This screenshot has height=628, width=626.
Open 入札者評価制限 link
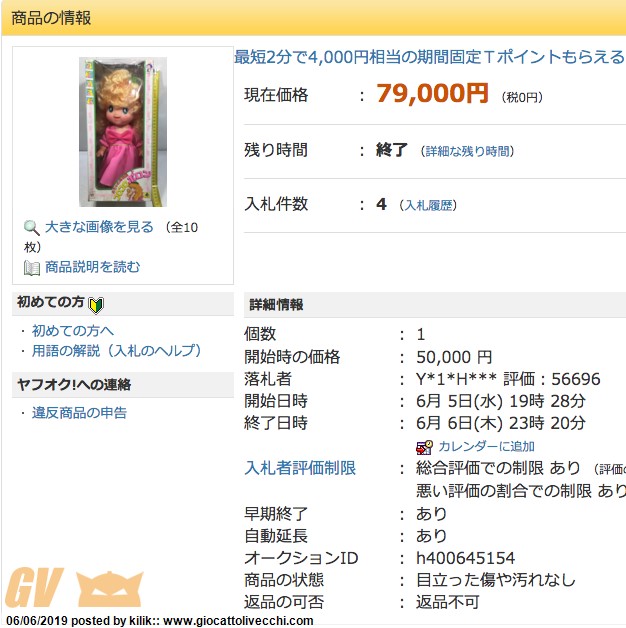coord(300,468)
